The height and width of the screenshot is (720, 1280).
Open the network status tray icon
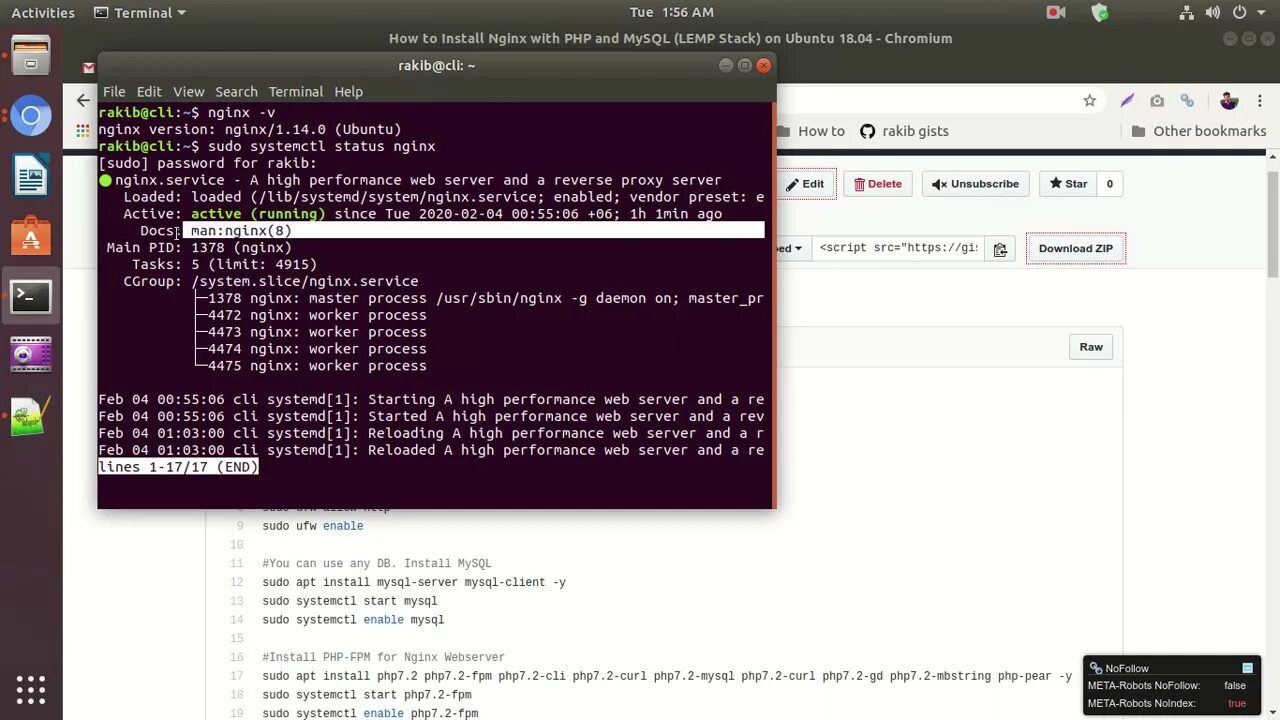point(1186,12)
